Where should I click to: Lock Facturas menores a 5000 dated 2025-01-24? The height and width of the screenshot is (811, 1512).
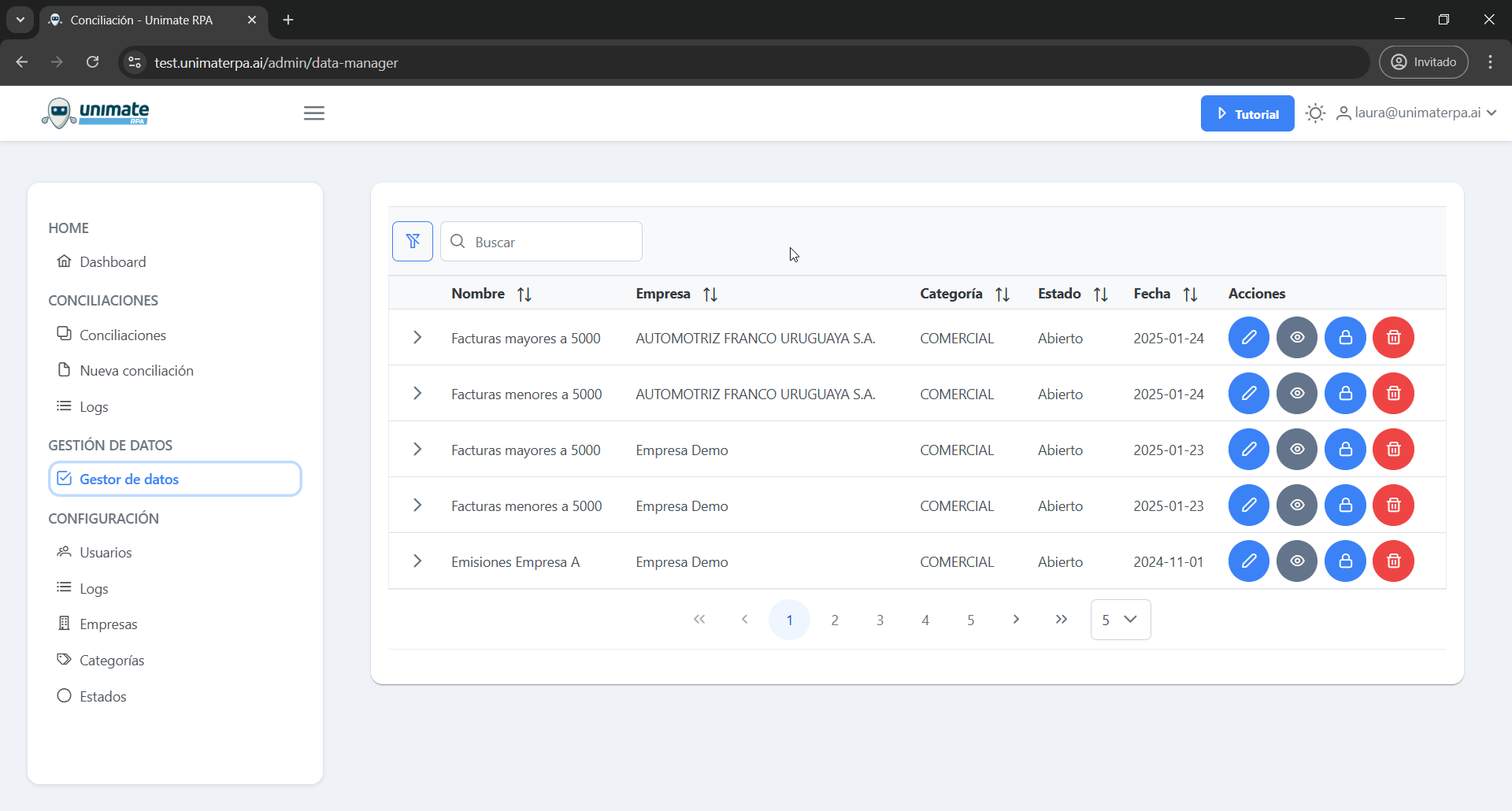pyautogui.click(x=1345, y=394)
